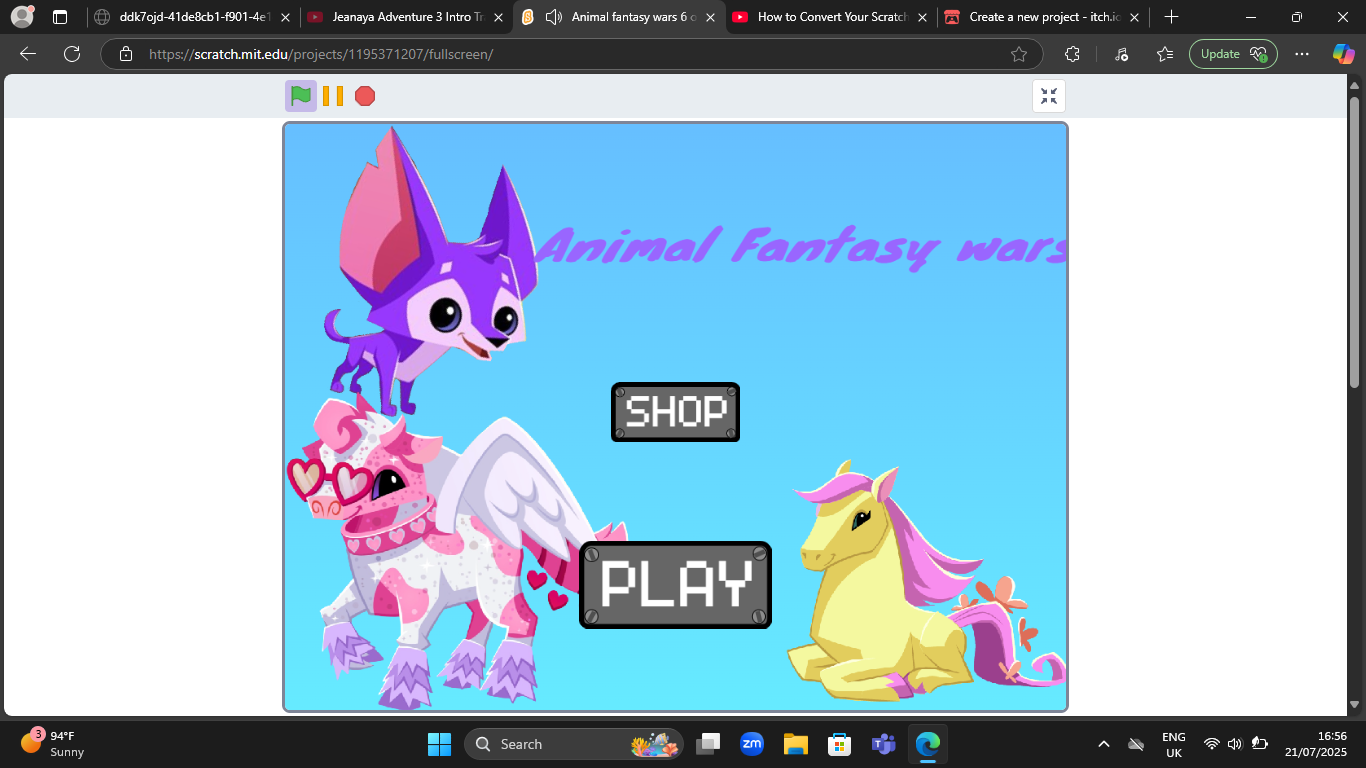The image size is (1366, 768).
Task: Launch Zoom from the taskbar
Action: (x=752, y=744)
